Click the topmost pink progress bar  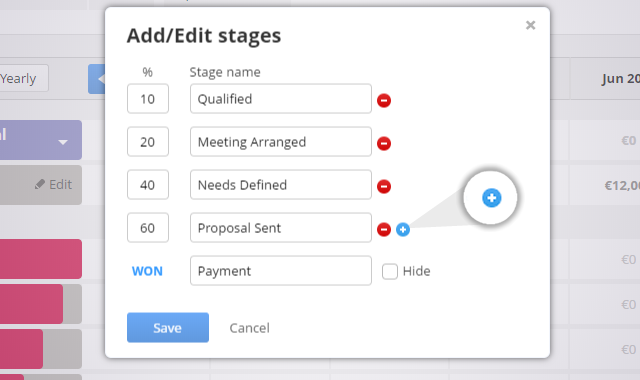[41, 259]
